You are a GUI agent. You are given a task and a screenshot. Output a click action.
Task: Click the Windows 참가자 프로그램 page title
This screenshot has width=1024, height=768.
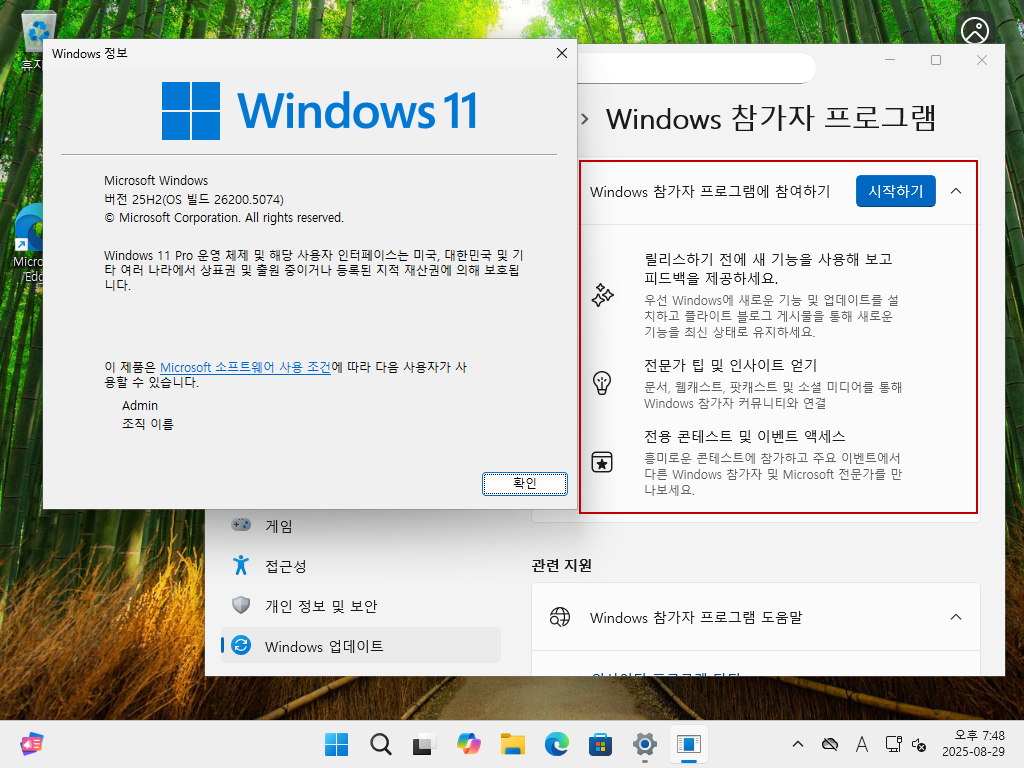(x=771, y=119)
